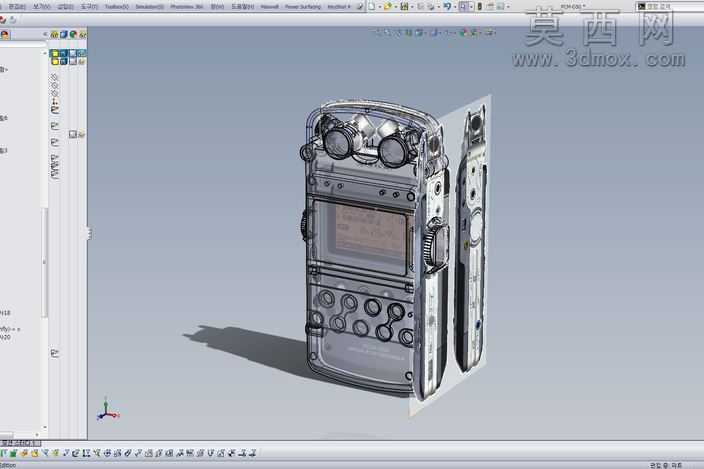Open the Power Surfacing menu

[303, 7]
